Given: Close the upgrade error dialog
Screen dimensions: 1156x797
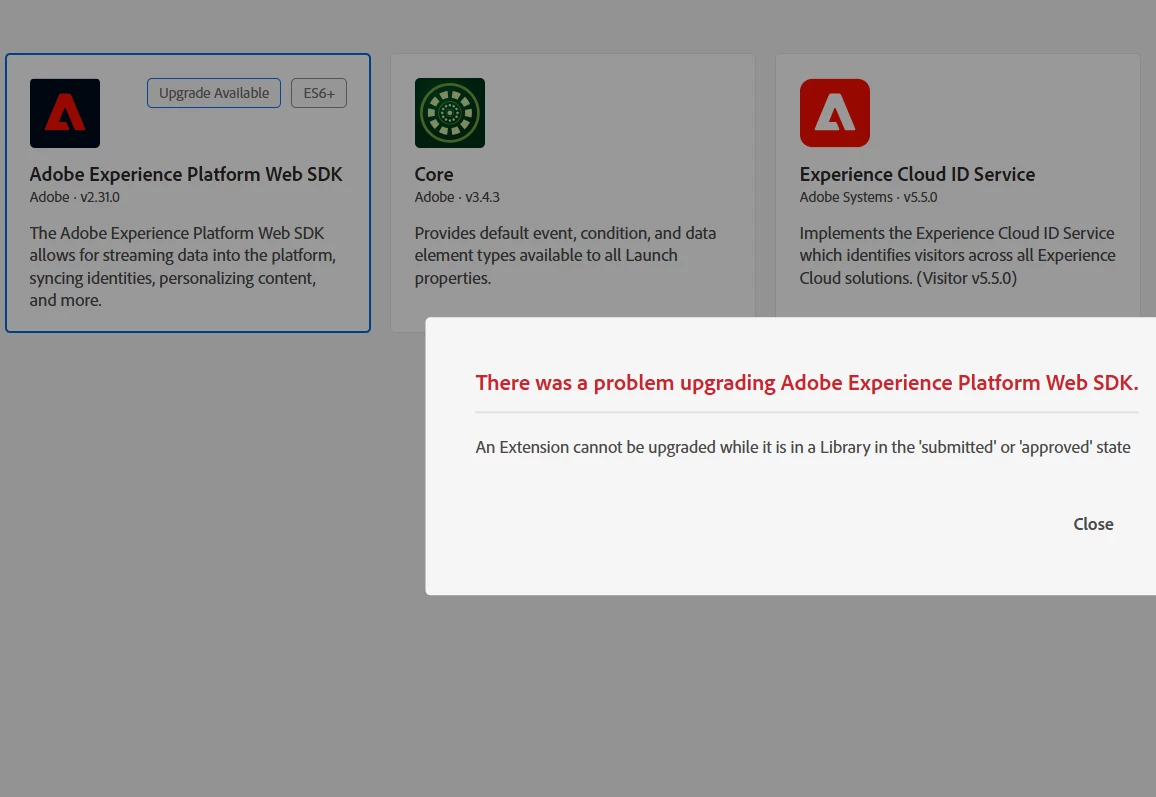Looking at the screenshot, I should (x=1093, y=524).
